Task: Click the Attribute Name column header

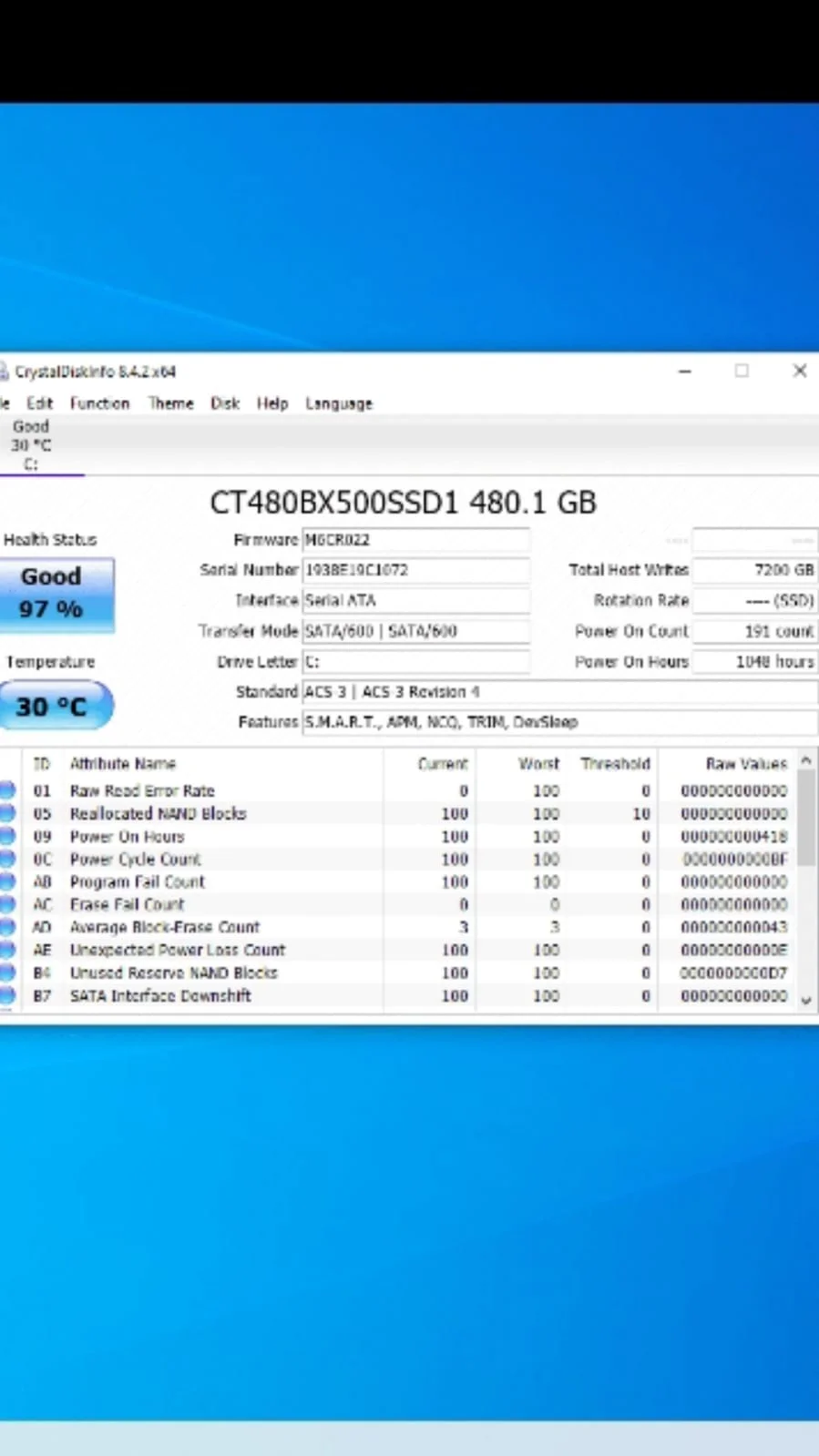Action: click(x=123, y=764)
